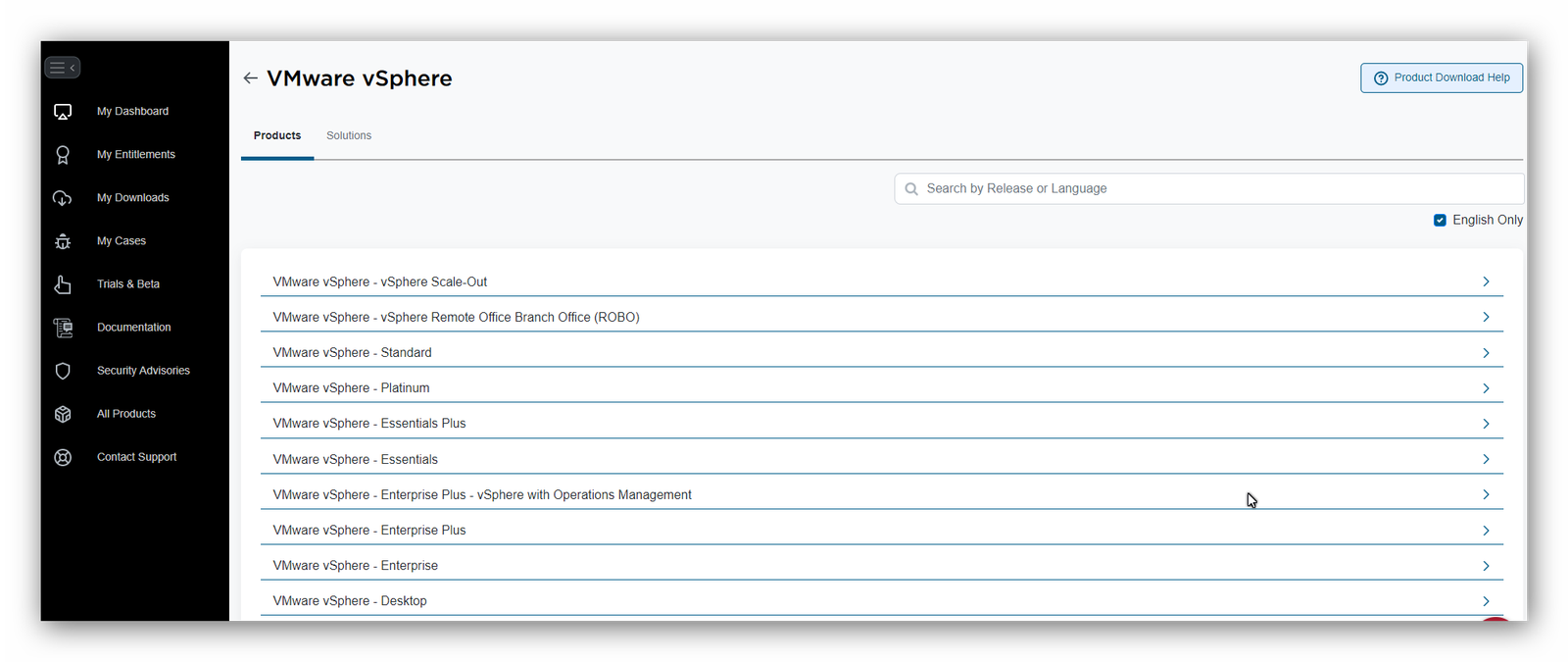Expand VMware vSphere - Essentials chevron
This screenshot has width=1568, height=662.
pos(1486,460)
